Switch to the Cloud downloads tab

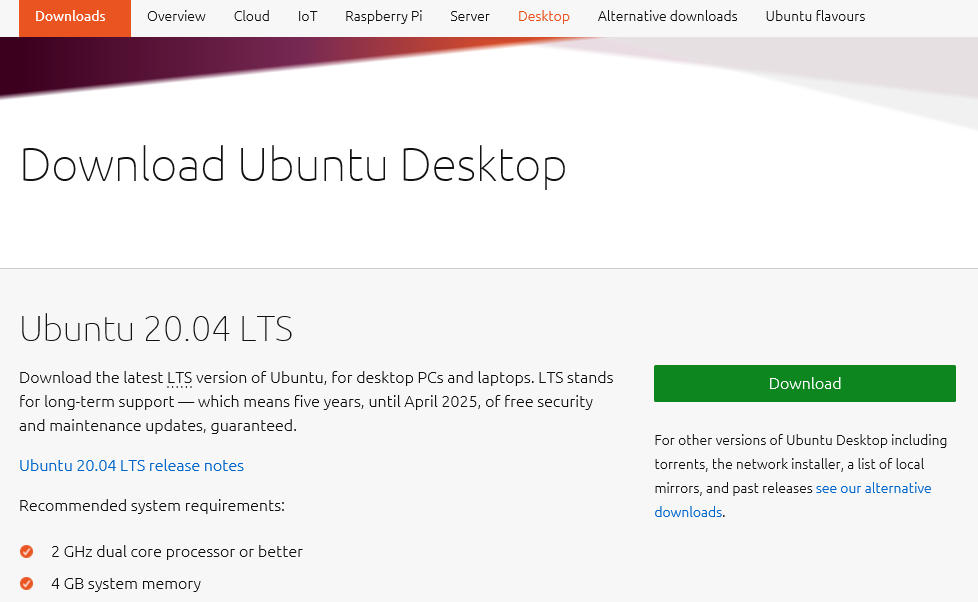251,16
